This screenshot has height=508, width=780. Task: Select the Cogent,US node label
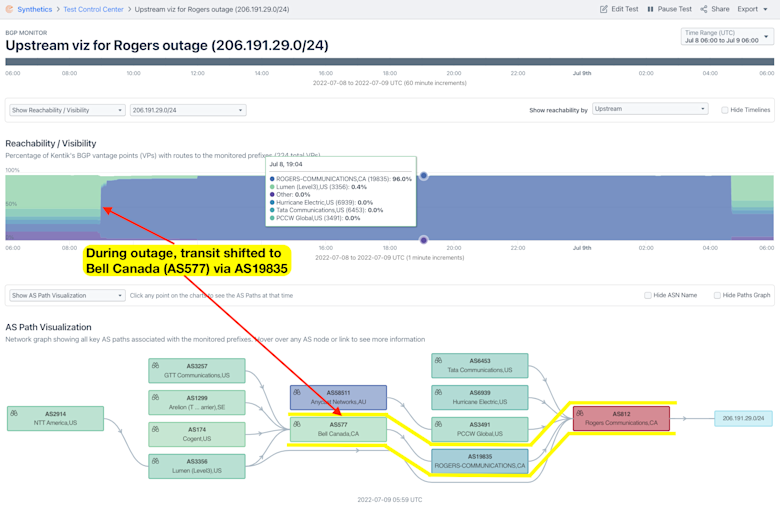tap(197, 439)
